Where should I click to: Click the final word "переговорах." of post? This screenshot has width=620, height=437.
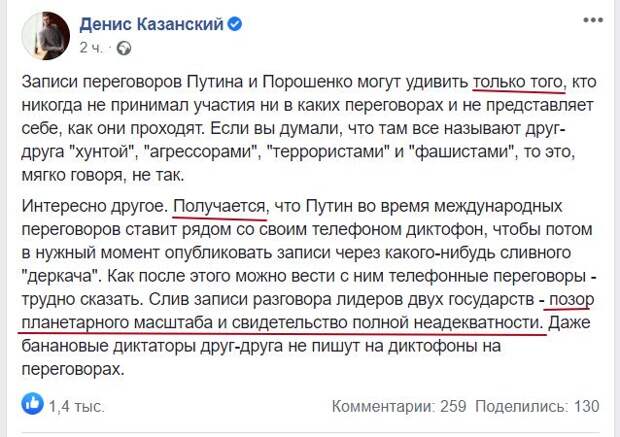(x=73, y=370)
